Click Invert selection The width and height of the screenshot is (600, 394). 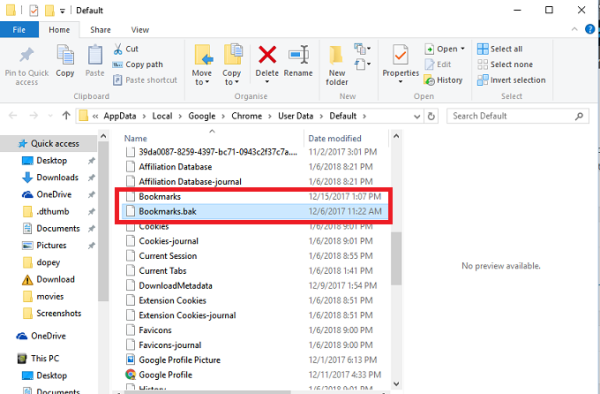coord(511,80)
